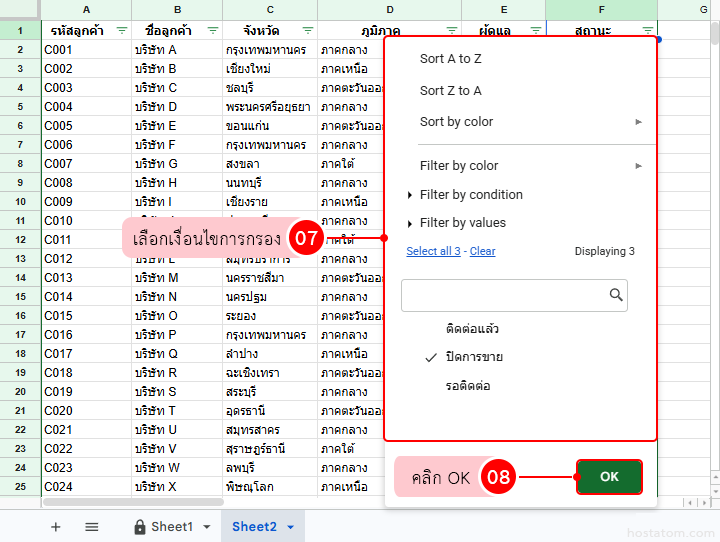Click cell พระนครศรีอยุธยา
720x542 pixels.
[x=270, y=107]
